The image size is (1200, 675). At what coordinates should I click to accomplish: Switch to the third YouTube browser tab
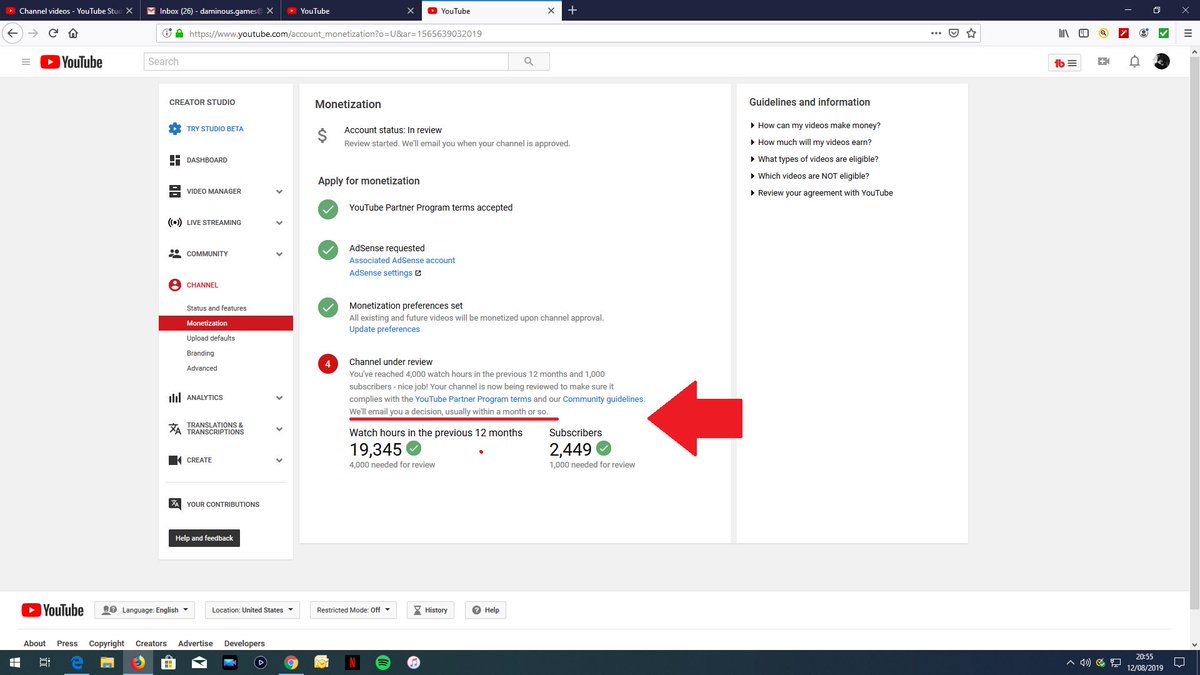[348, 10]
